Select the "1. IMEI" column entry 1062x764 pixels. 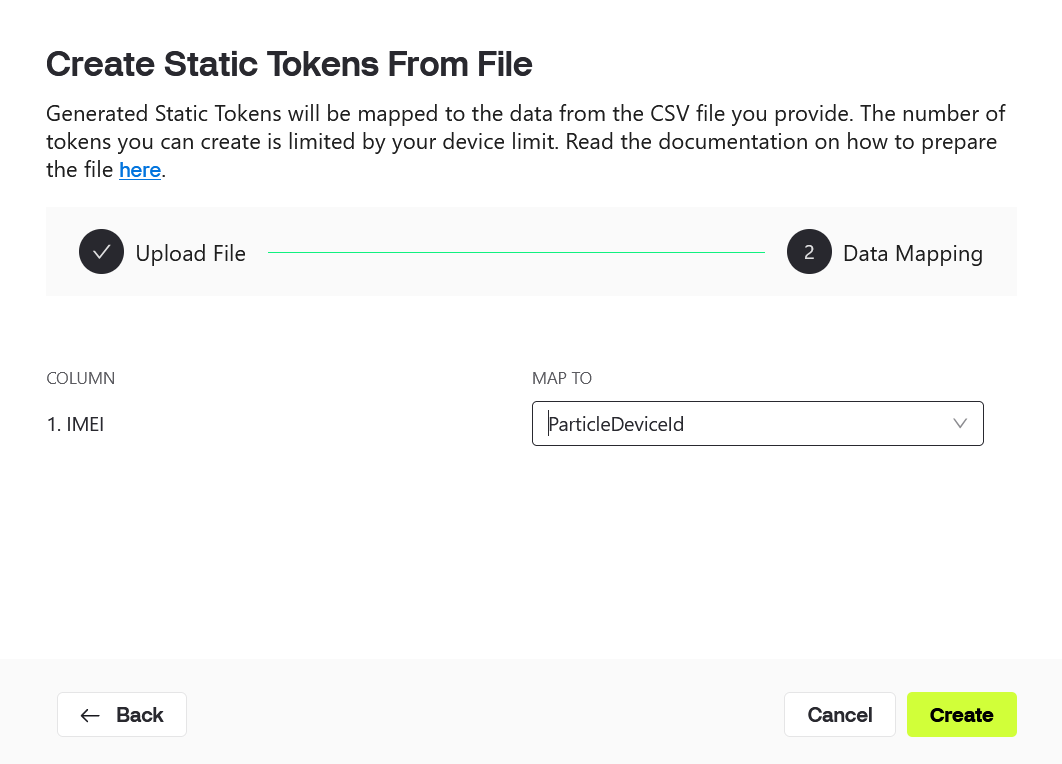[x=75, y=424]
